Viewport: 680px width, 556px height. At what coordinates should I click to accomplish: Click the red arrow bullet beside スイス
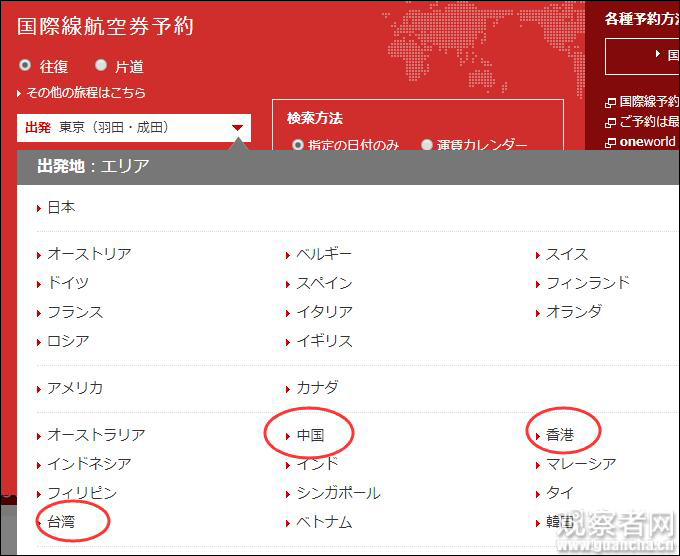tap(537, 255)
